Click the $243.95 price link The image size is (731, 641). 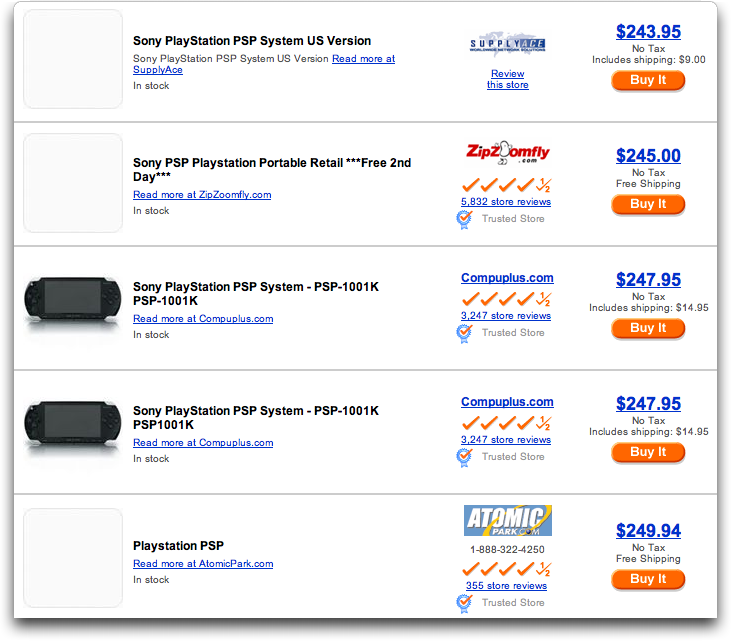[648, 32]
